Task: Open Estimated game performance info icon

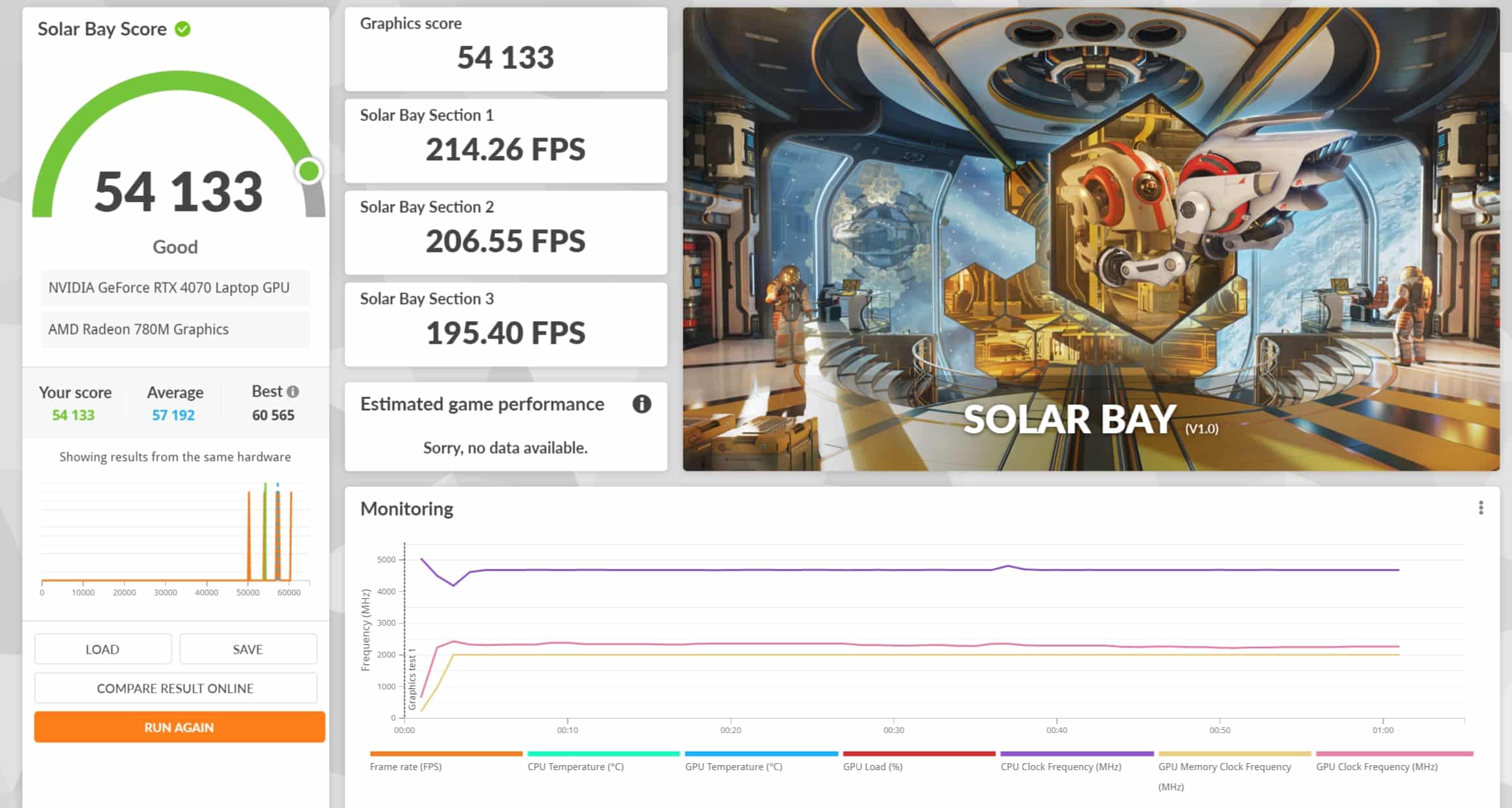Action: click(642, 404)
